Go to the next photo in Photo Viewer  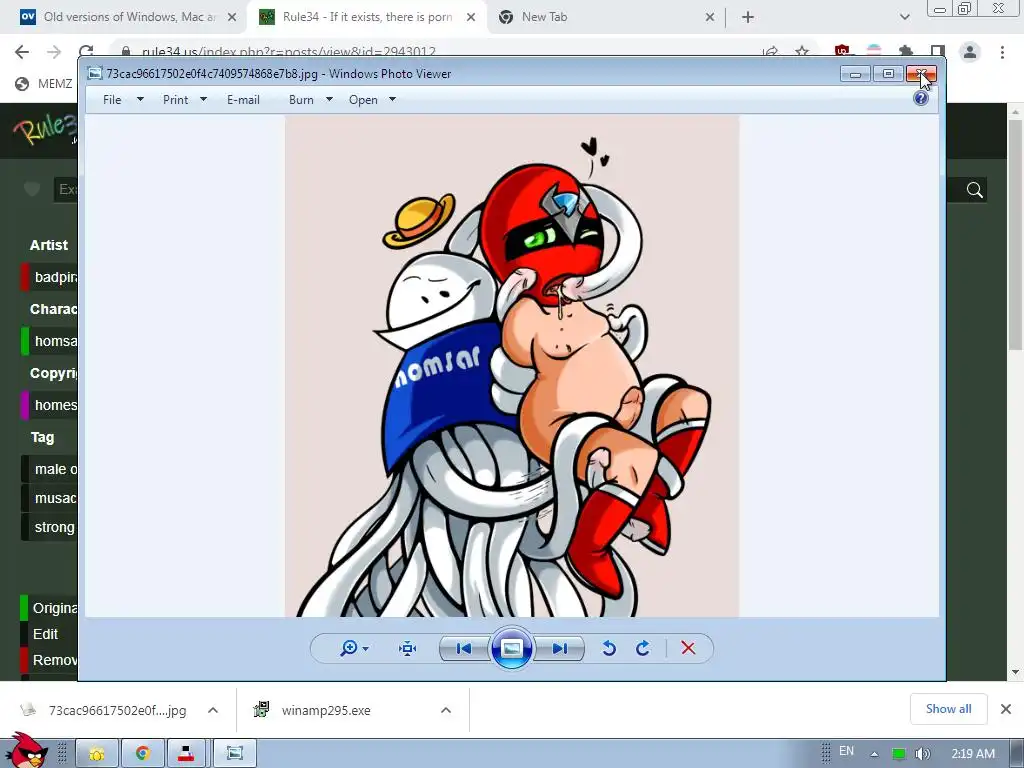click(x=559, y=648)
